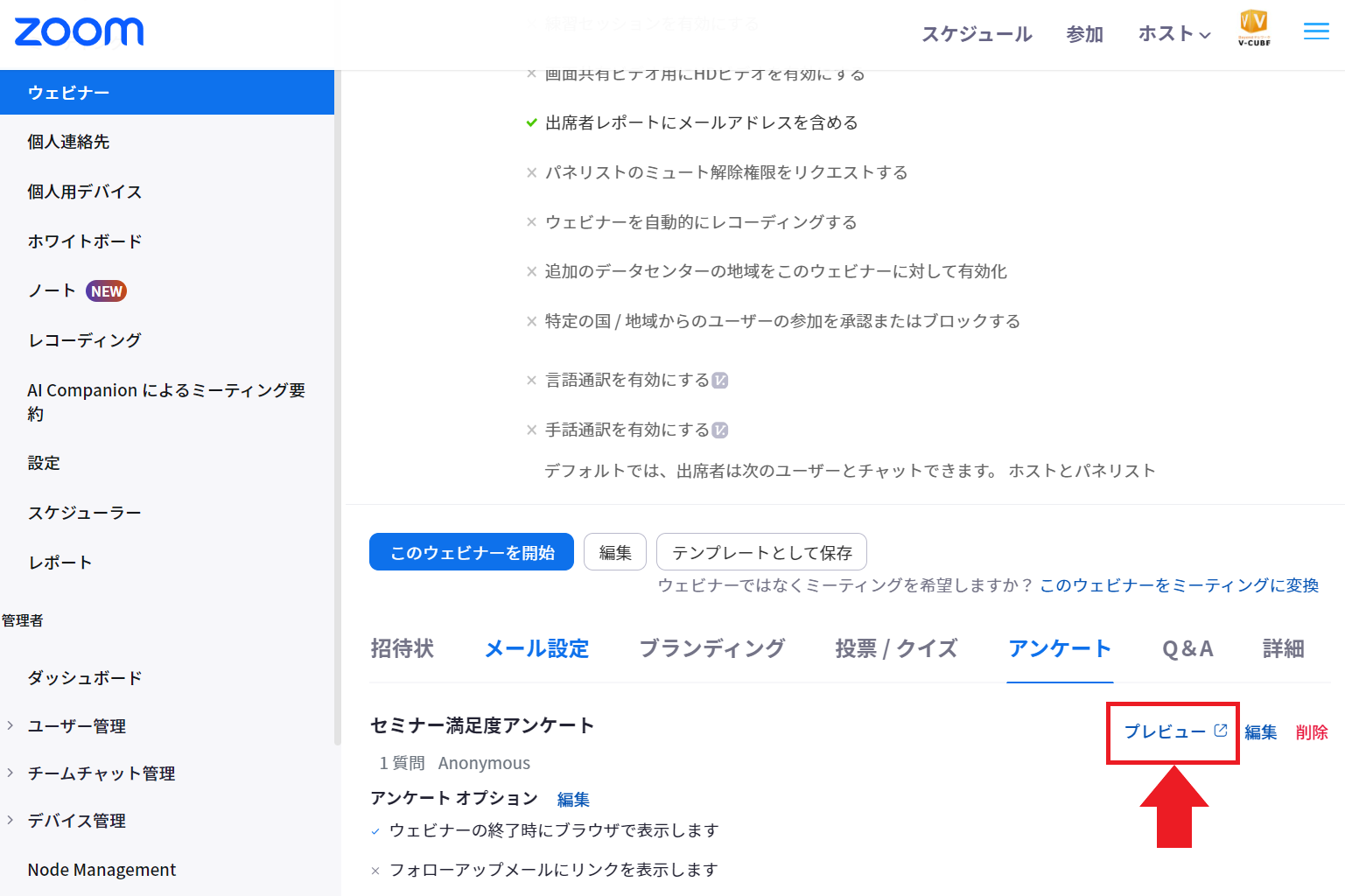The height and width of the screenshot is (896, 1345).
Task: Open 個人用デバイス in sidebar
Action: 84,192
